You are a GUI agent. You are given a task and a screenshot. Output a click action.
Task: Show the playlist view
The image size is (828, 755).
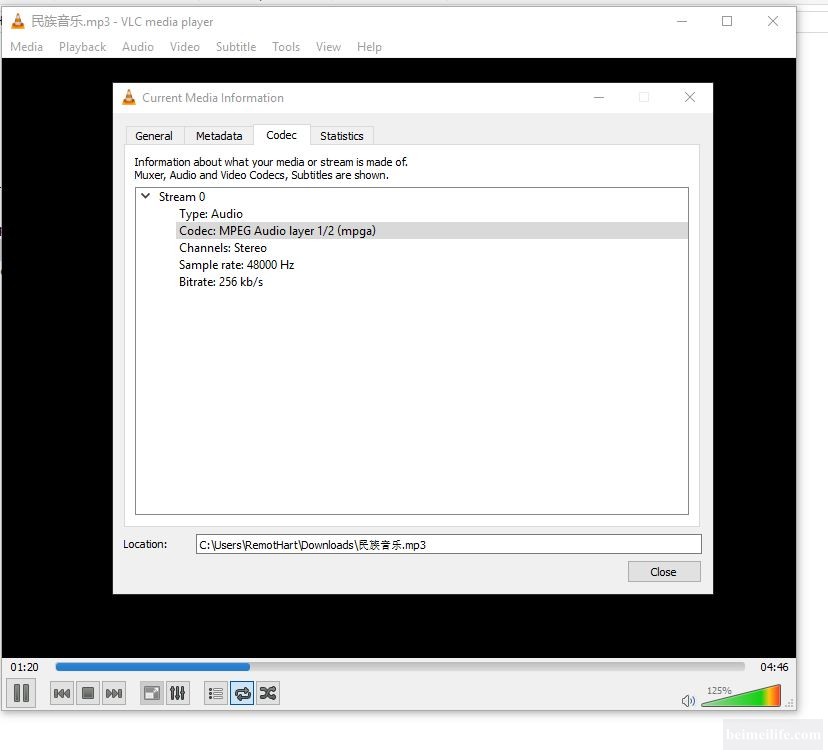pyautogui.click(x=215, y=693)
